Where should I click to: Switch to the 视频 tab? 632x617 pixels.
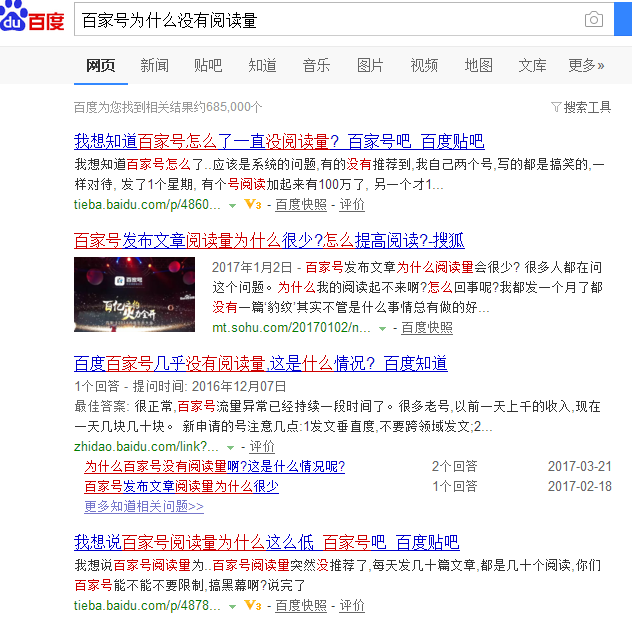pyautogui.click(x=424, y=65)
